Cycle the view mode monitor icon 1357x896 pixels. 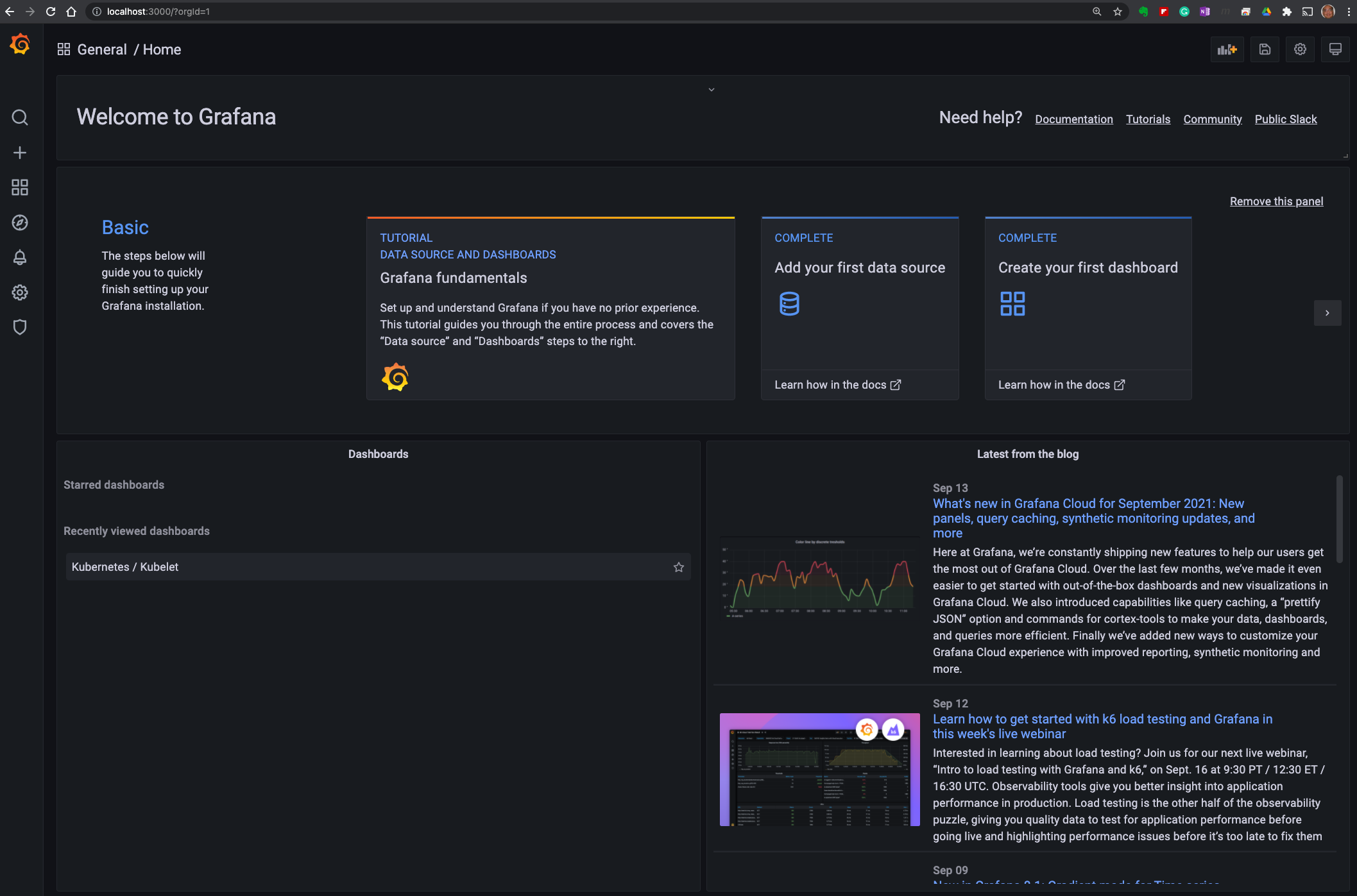(x=1335, y=49)
